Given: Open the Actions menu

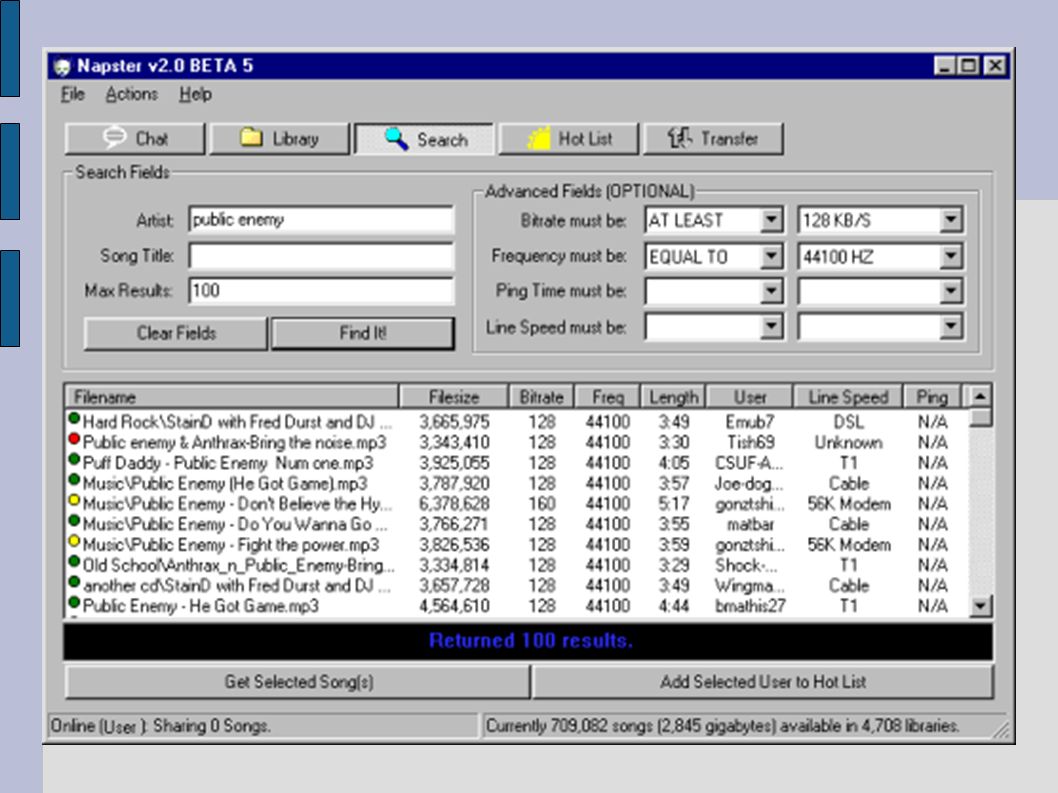Looking at the screenshot, I should pos(132,94).
